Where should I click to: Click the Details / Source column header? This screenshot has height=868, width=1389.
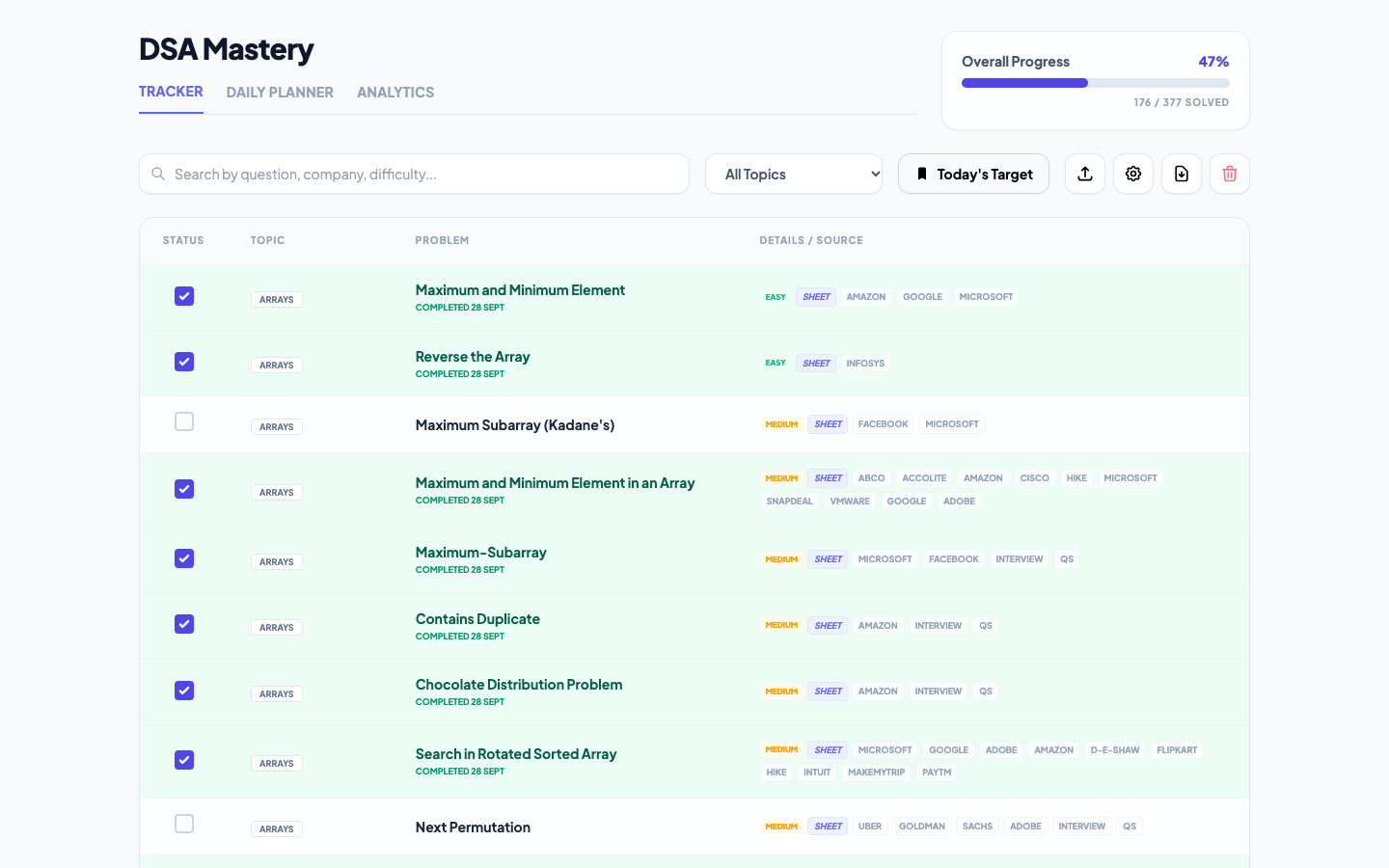click(811, 240)
